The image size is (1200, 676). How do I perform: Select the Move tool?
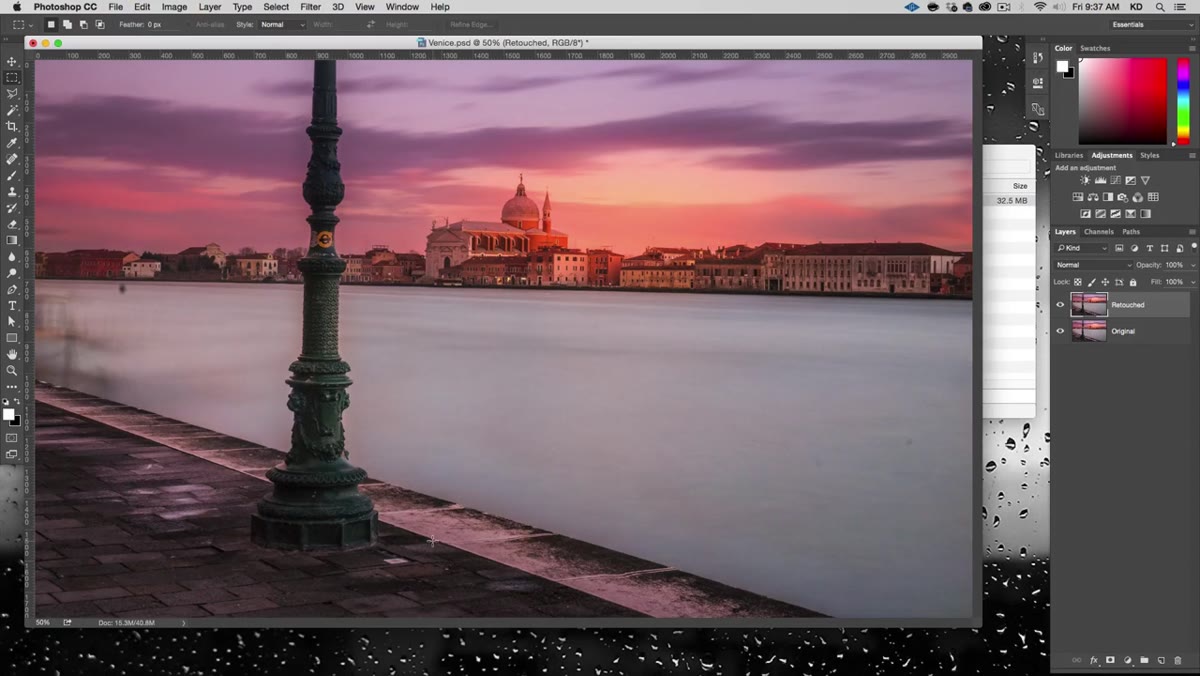[12, 62]
